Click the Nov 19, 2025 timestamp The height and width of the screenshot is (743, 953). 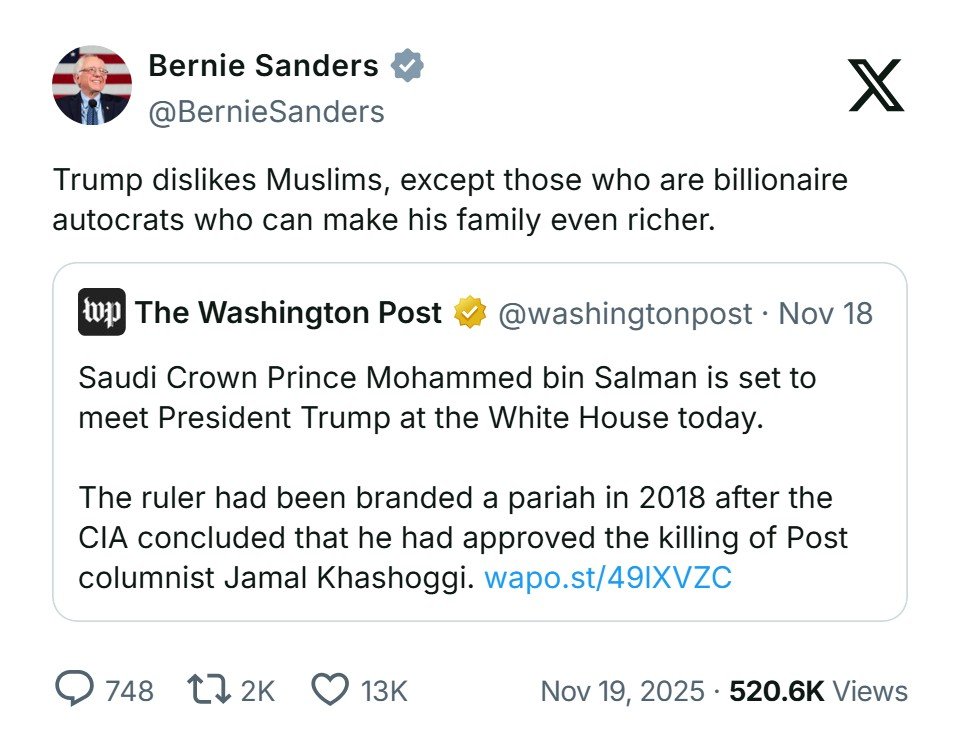[x=622, y=691]
